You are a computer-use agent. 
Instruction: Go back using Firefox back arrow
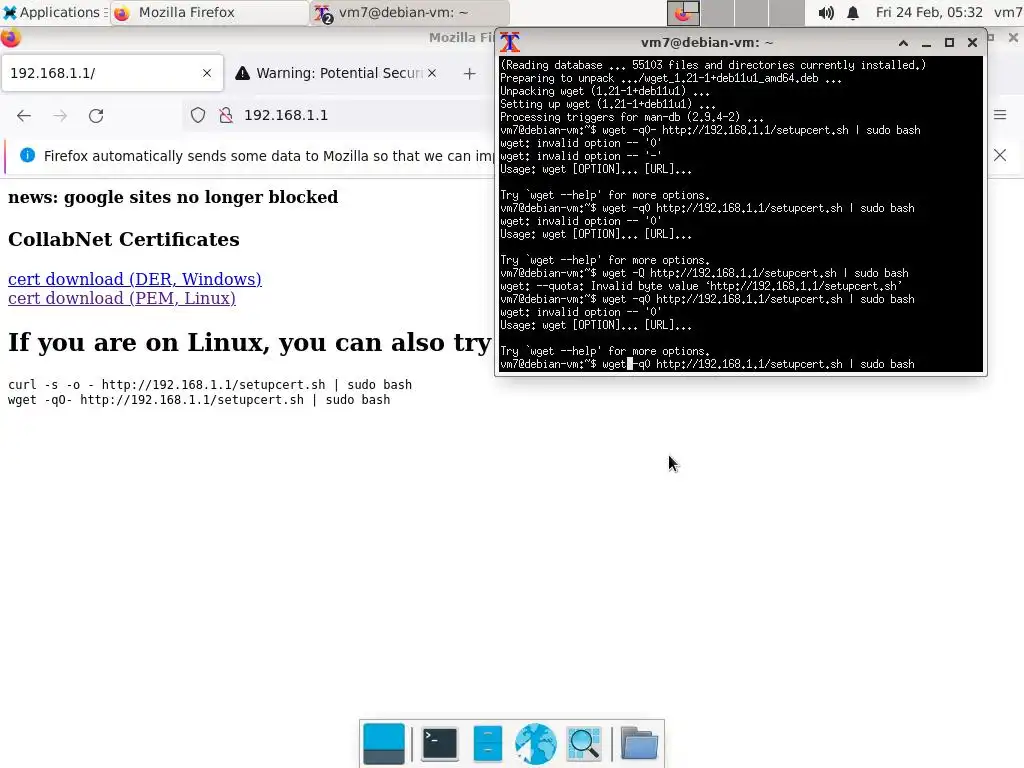(x=24, y=116)
